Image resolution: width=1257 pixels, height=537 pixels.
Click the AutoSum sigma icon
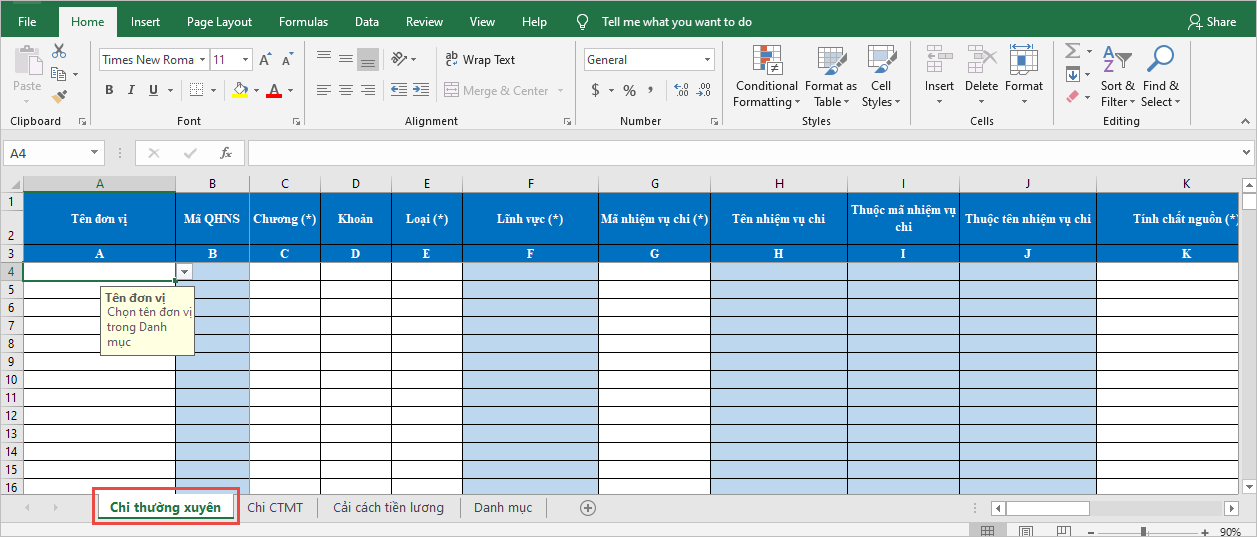click(x=1072, y=51)
